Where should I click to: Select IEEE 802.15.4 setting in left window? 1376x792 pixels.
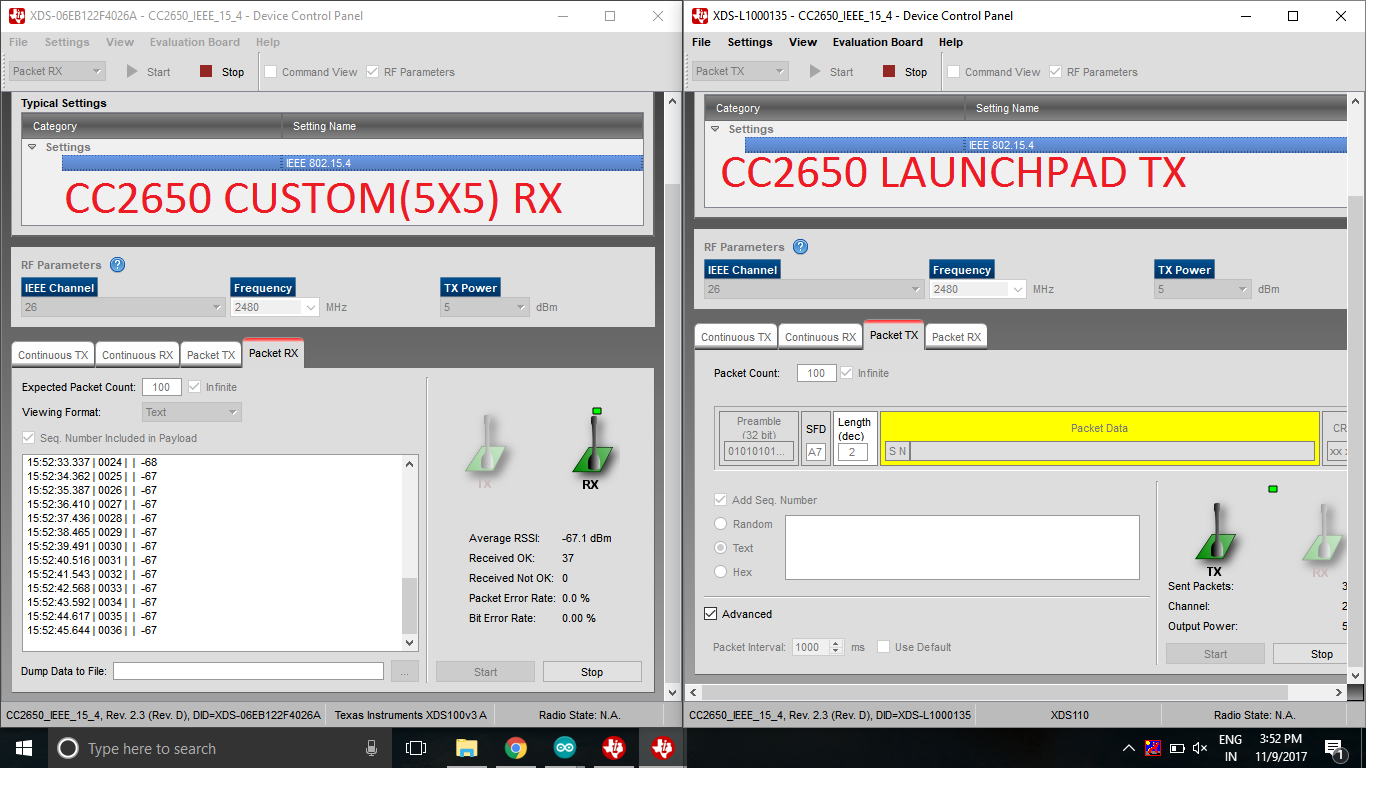(352, 163)
